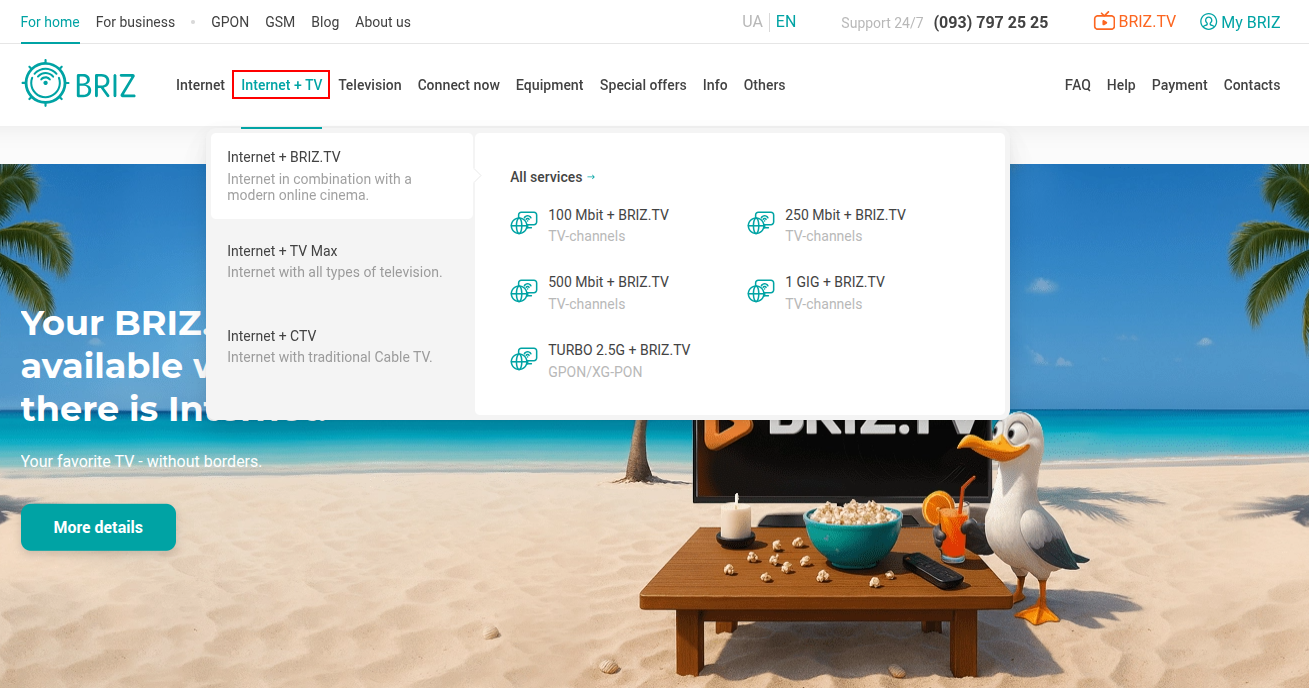Click the globe icon beside 1 GIG + BRIZ.TV
Viewport: 1309px width, 688px height.
pyautogui.click(x=761, y=292)
